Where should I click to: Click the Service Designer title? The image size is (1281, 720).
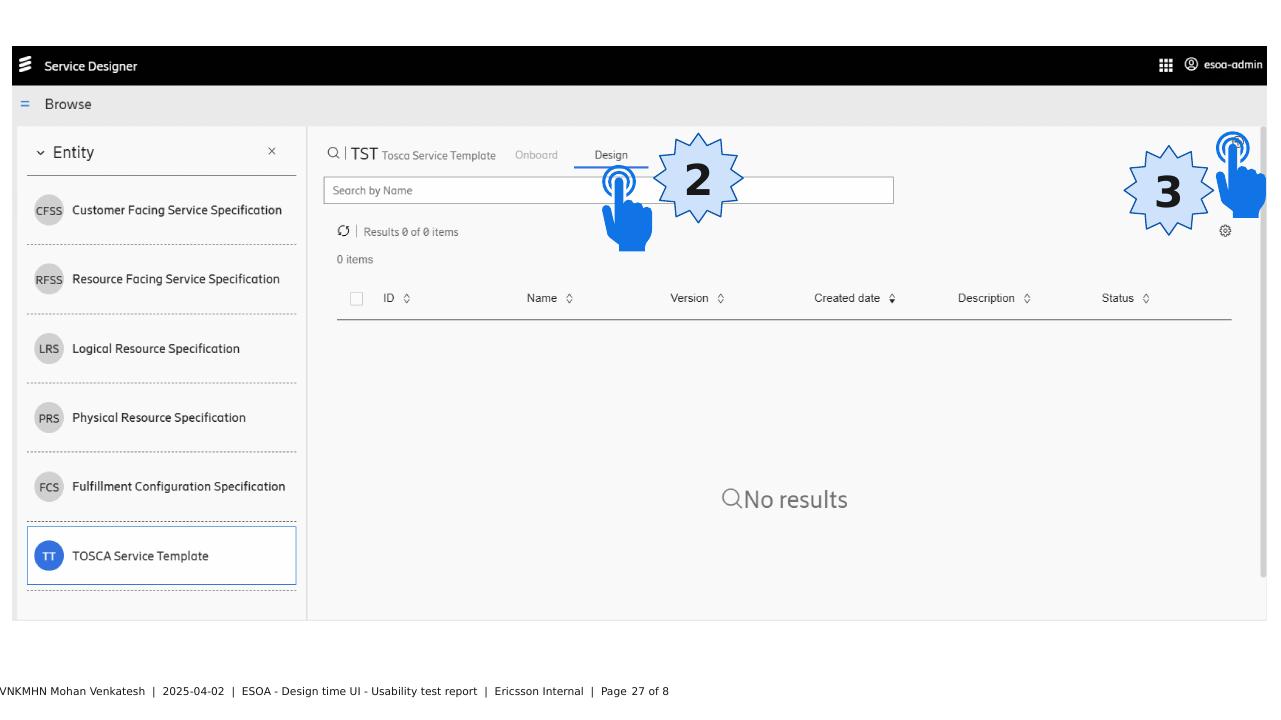pos(91,66)
